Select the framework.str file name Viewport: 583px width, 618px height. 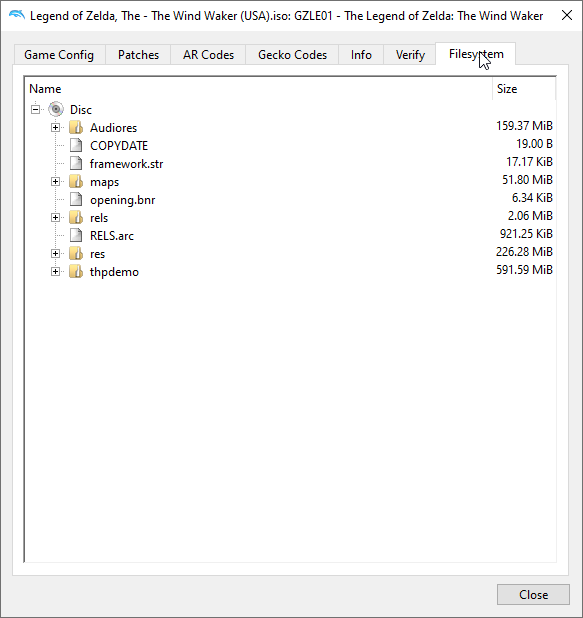127,164
